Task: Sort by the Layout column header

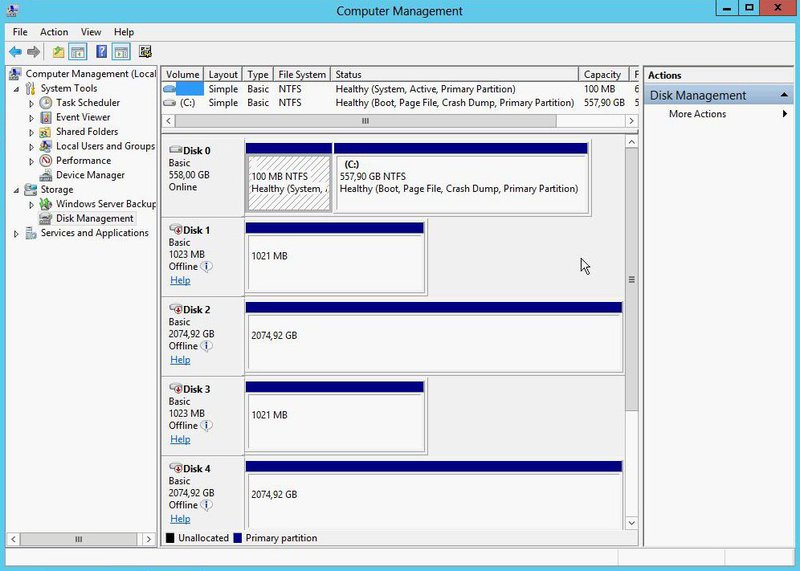Action: (x=223, y=75)
